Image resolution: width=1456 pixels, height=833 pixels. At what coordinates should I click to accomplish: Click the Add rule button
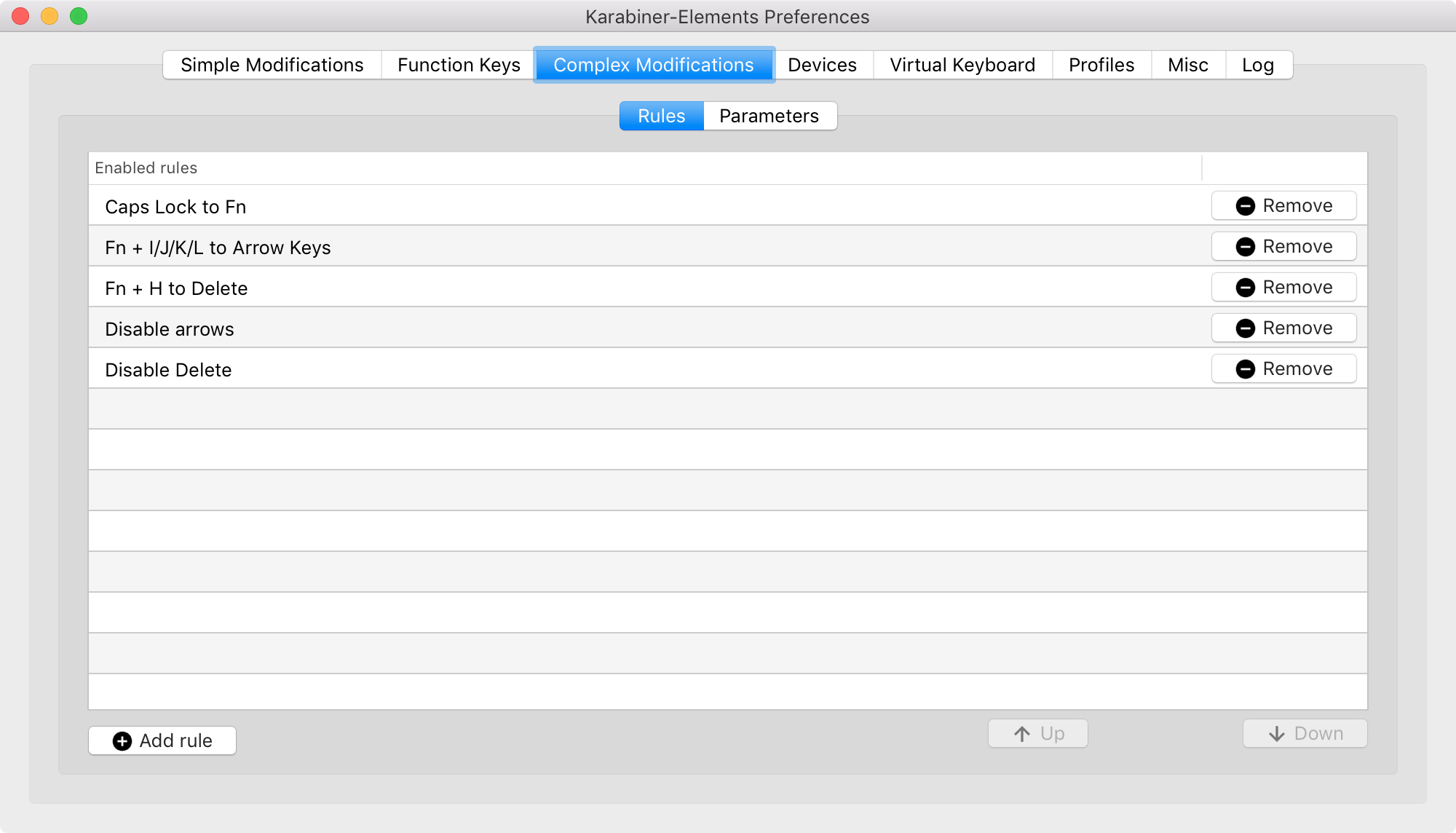tap(163, 740)
